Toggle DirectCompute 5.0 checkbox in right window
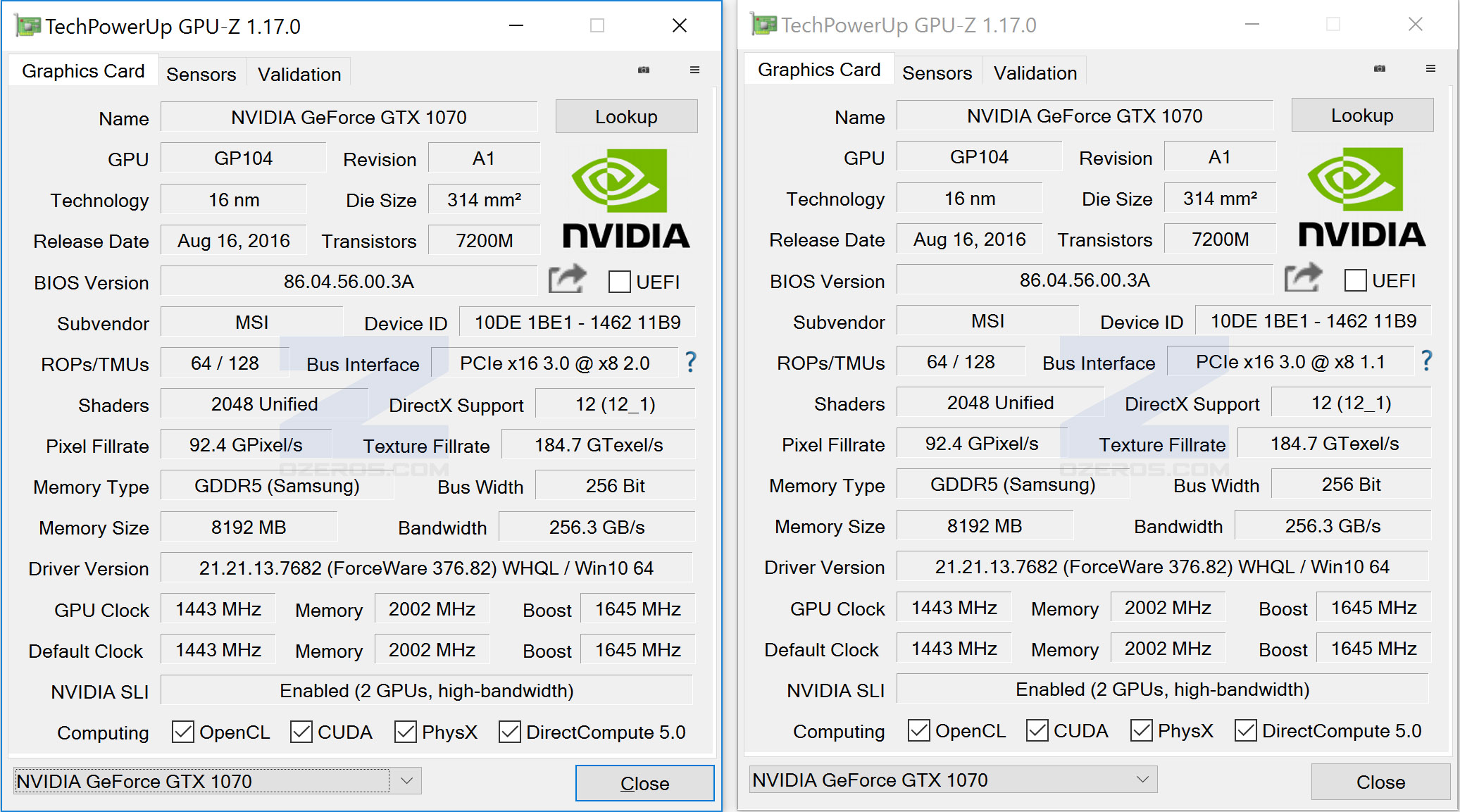This screenshot has height=812, width=1460. pyautogui.click(x=1246, y=730)
